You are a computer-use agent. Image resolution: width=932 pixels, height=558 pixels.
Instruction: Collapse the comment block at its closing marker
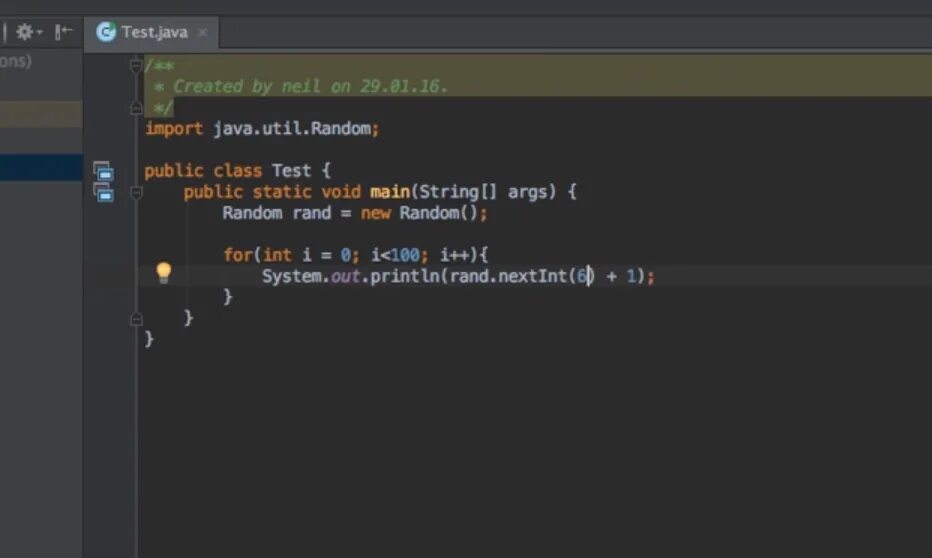[136, 108]
